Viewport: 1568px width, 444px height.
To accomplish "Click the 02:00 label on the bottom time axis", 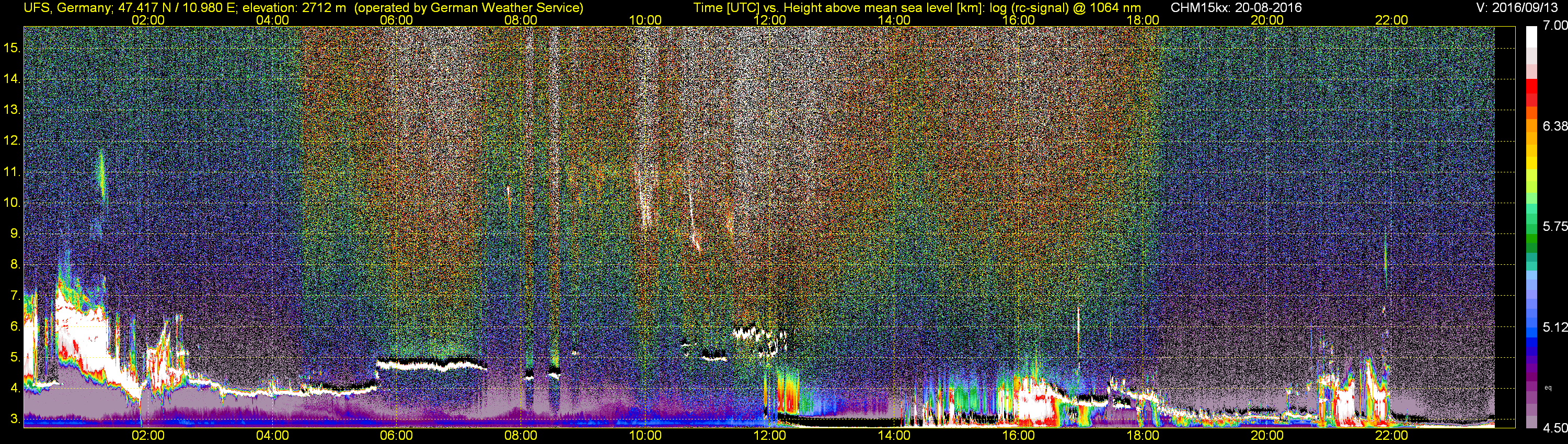I will click(x=148, y=436).
